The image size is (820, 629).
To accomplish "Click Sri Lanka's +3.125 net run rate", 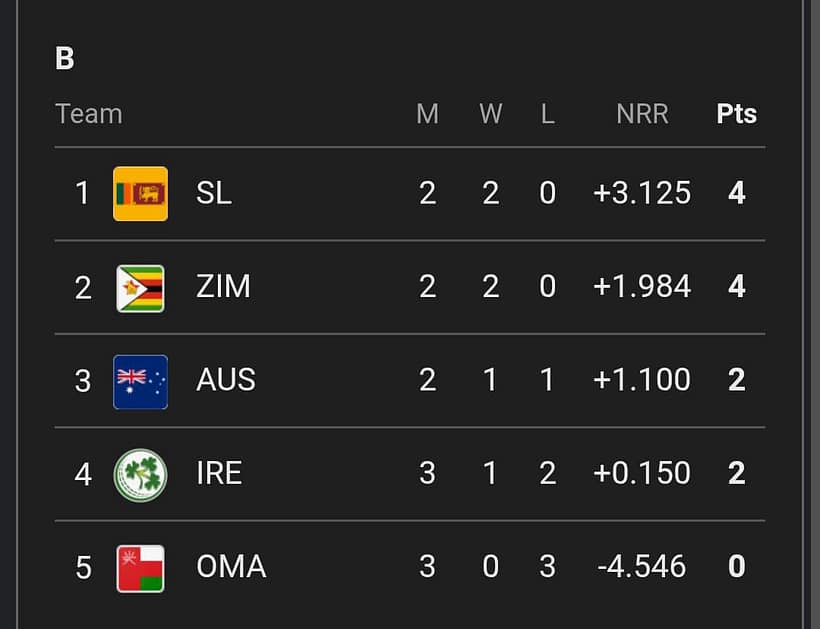I will tap(642, 193).
